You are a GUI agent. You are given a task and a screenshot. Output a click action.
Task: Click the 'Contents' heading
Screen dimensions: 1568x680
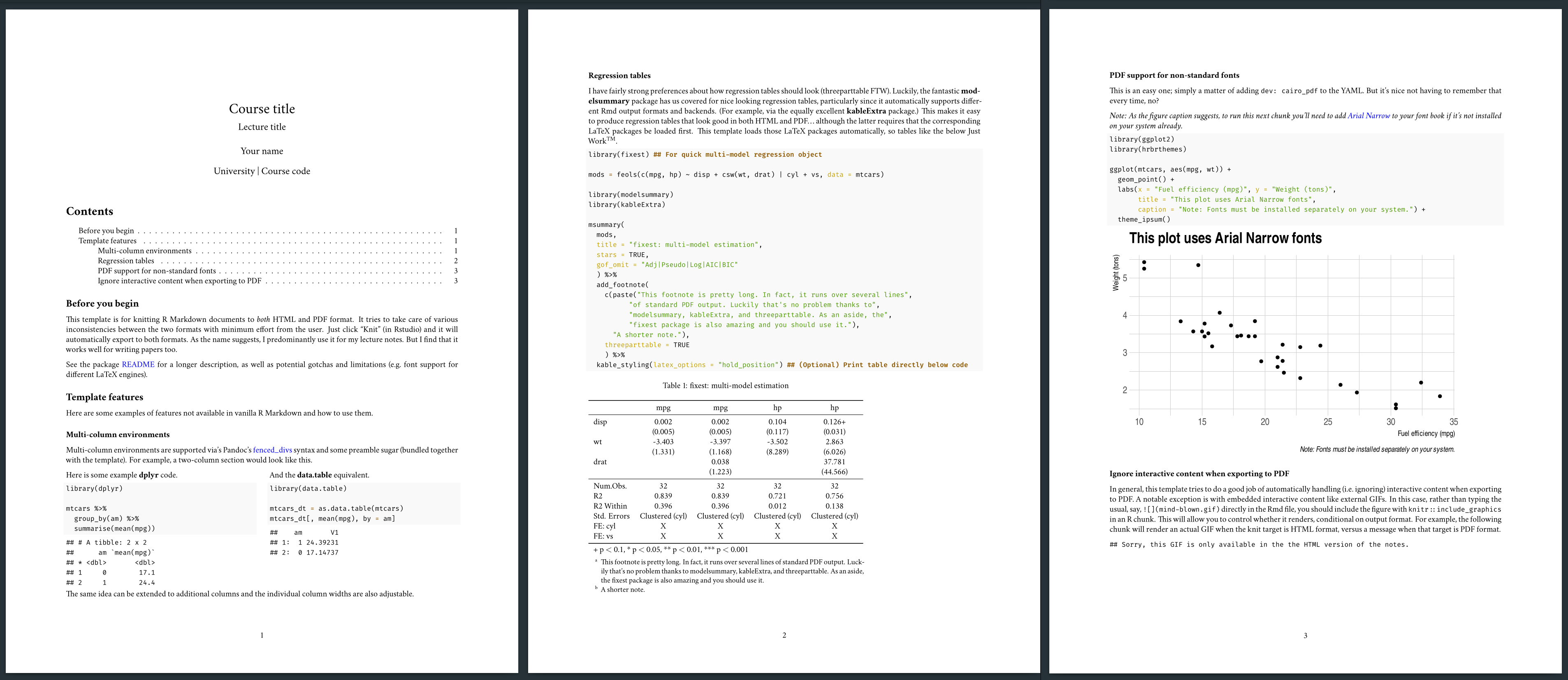[90, 211]
